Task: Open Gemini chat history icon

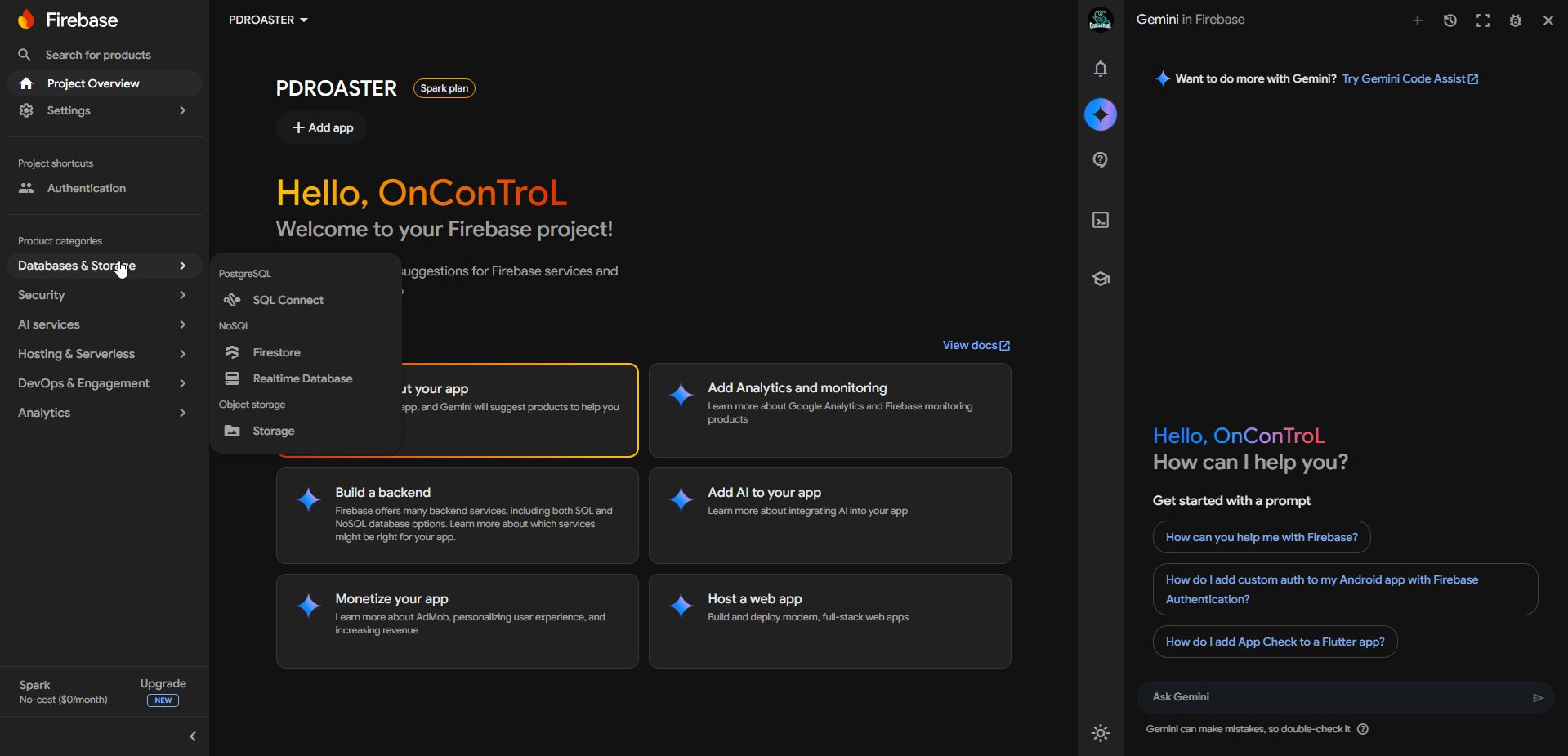Action: (x=1450, y=20)
